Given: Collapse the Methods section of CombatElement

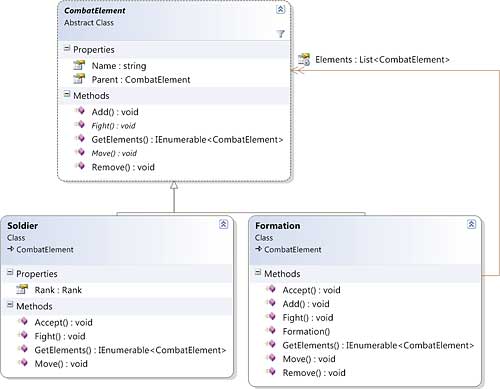Looking at the screenshot, I should tap(67, 95).
